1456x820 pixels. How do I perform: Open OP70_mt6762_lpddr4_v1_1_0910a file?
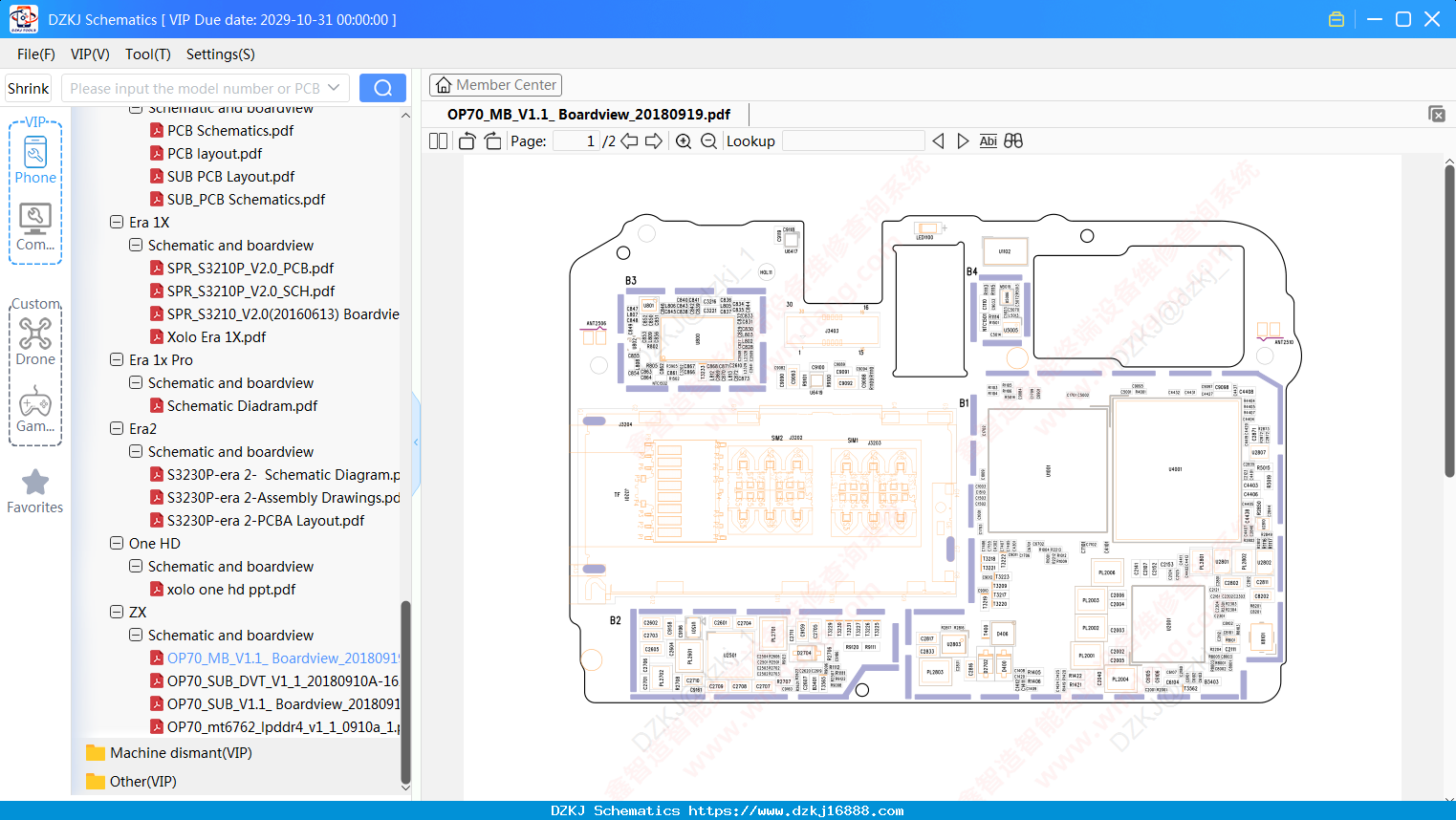click(274, 726)
